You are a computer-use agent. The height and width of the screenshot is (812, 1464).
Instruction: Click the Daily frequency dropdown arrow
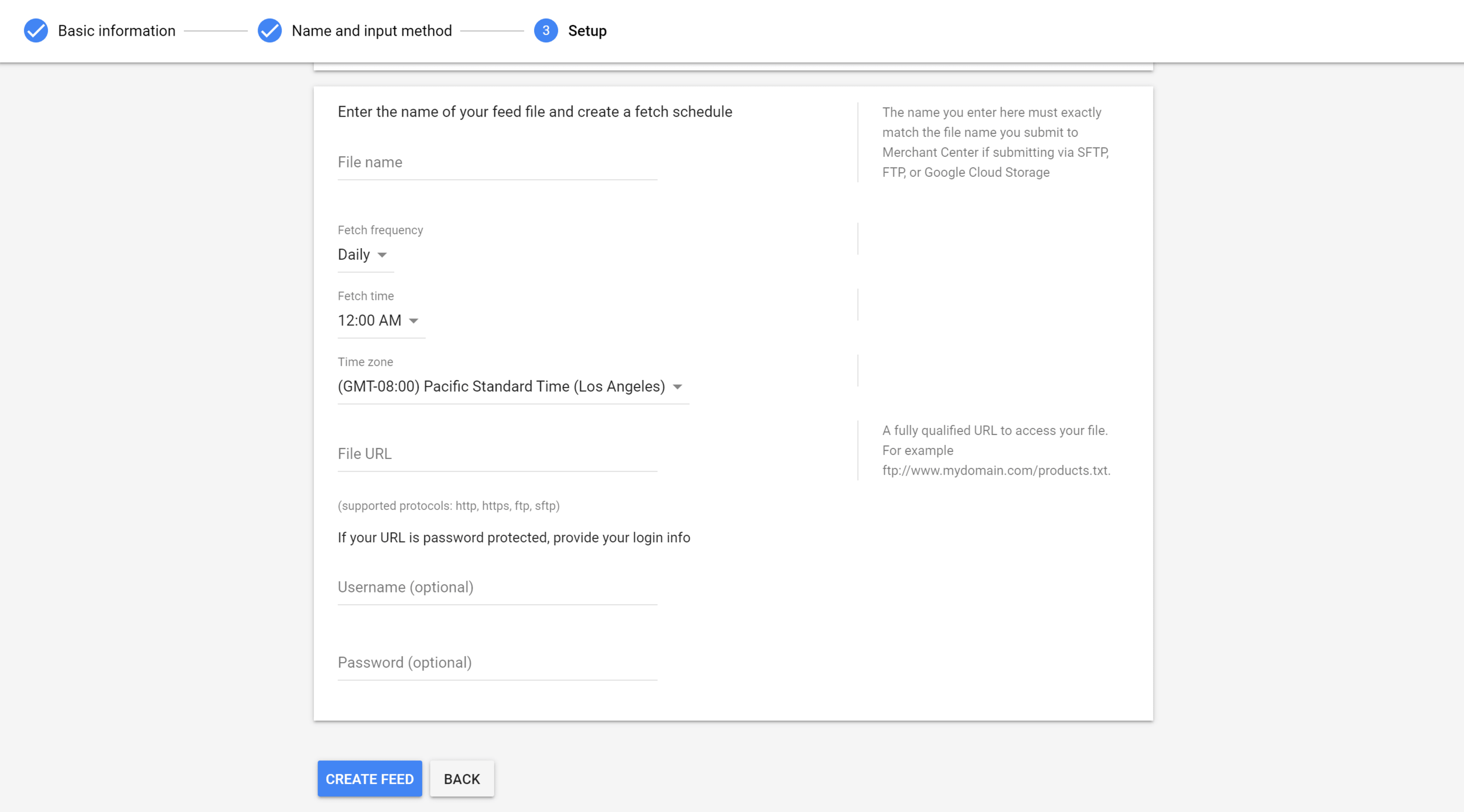pyautogui.click(x=382, y=255)
